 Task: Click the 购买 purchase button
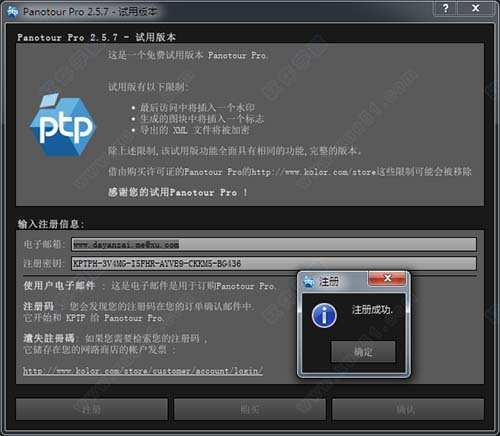250,409
